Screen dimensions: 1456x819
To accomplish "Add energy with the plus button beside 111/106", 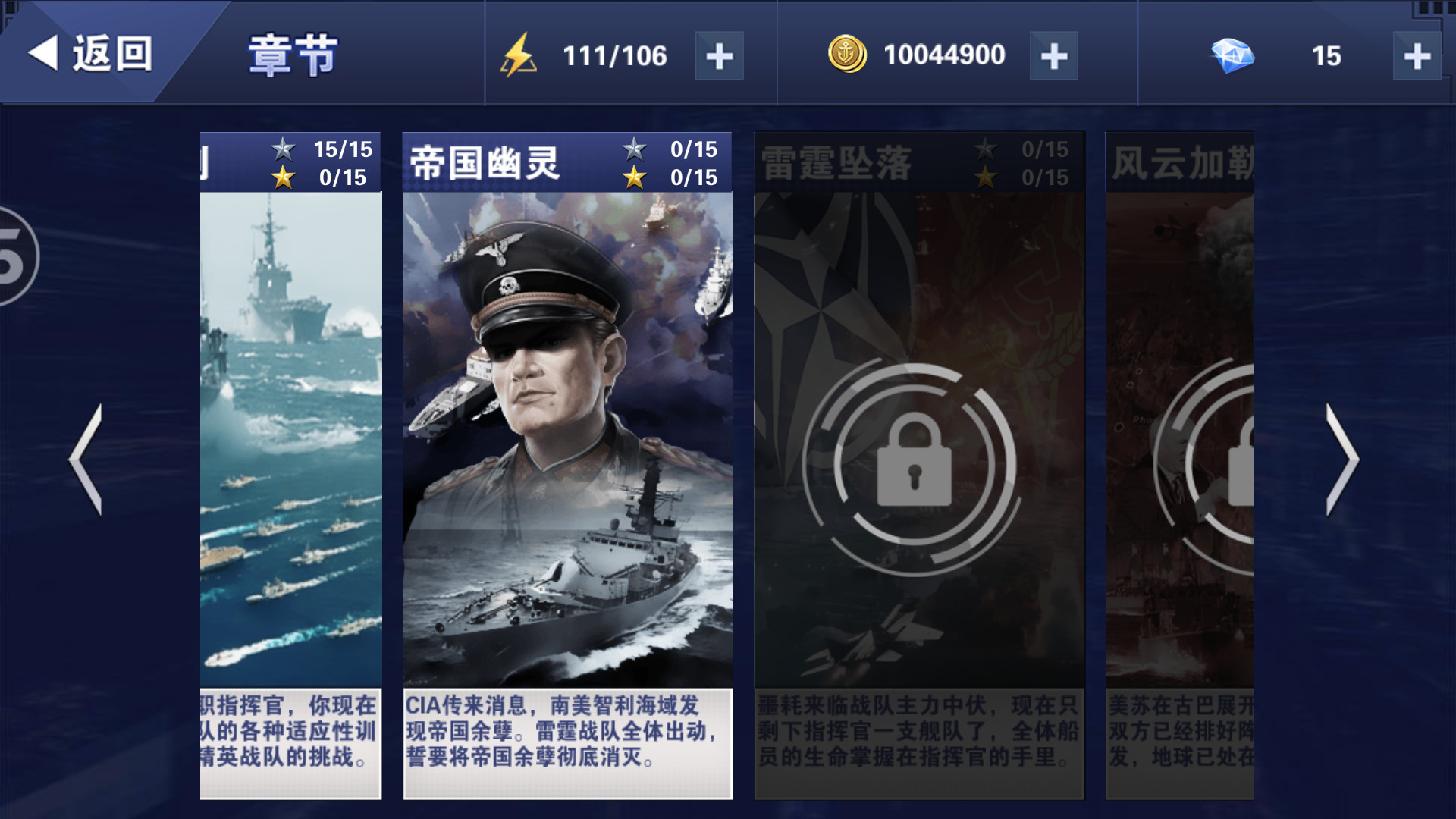I will (719, 56).
